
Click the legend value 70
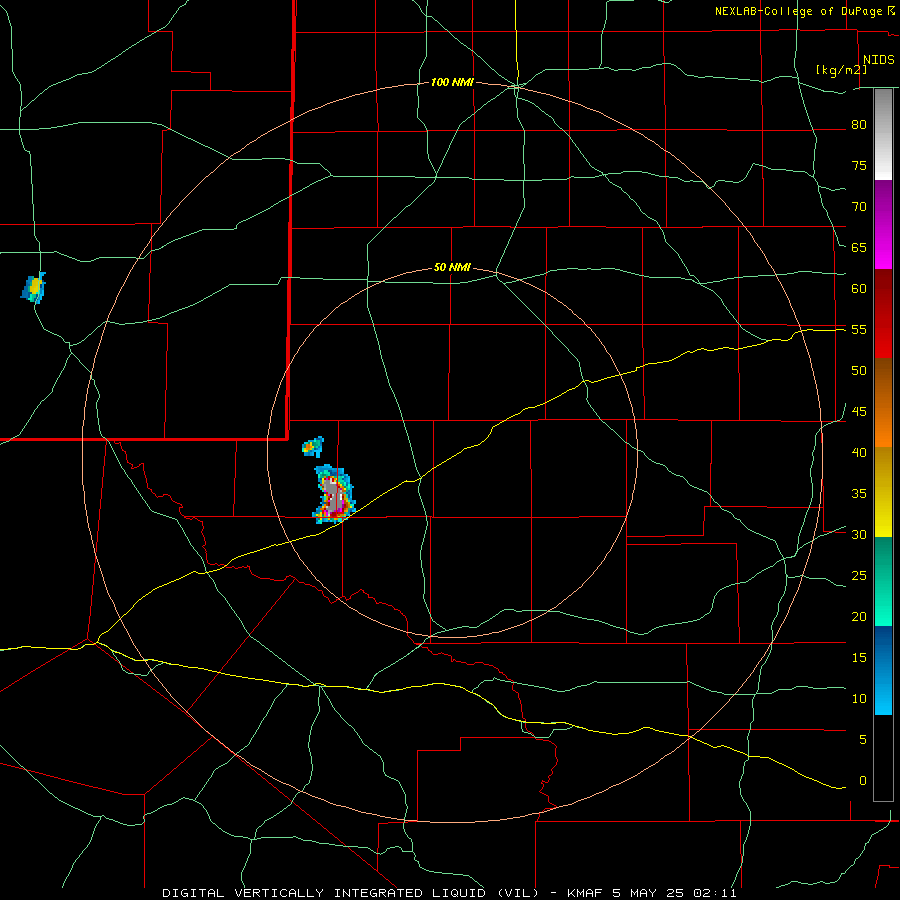coord(859,207)
